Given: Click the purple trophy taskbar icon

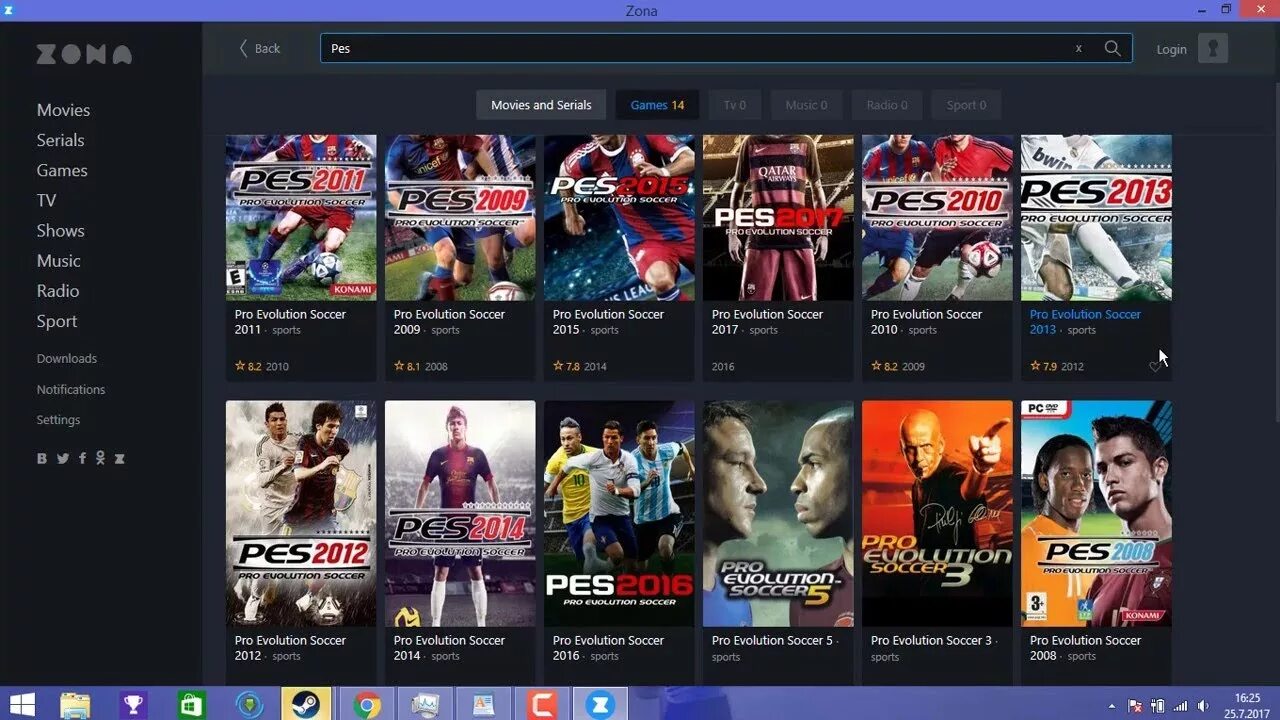Looking at the screenshot, I should coord(133,705).
